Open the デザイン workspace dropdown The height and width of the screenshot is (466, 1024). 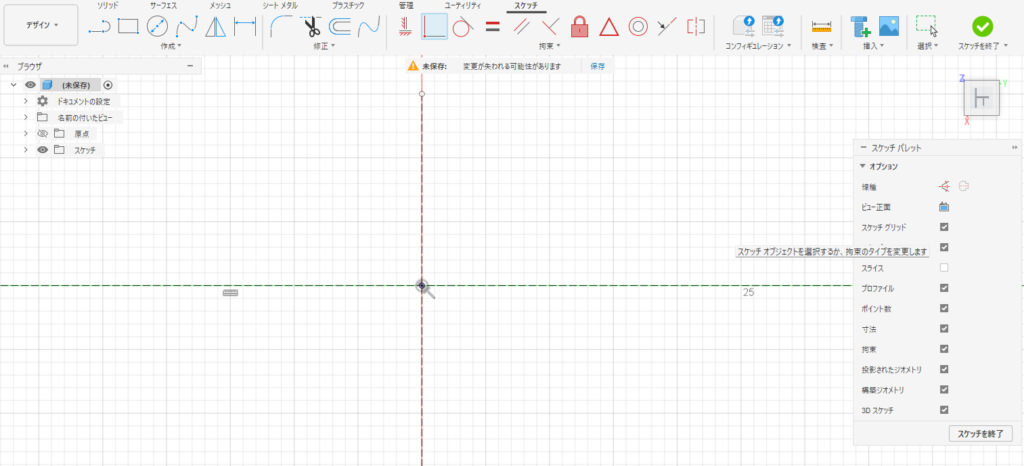(x=41, y=25)
